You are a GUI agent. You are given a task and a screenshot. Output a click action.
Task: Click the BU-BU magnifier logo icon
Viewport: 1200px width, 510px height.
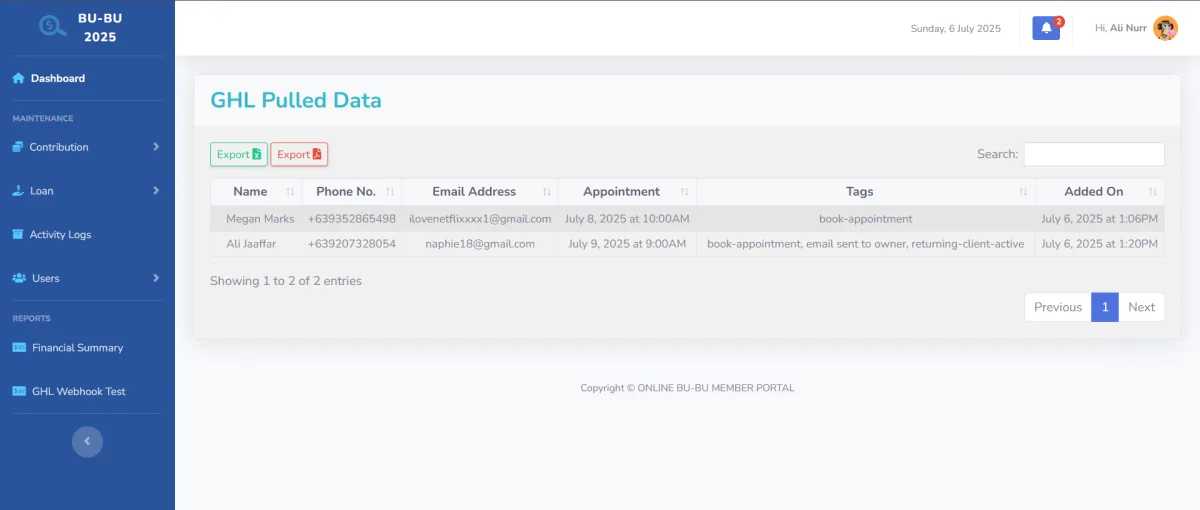coord(52,27)
